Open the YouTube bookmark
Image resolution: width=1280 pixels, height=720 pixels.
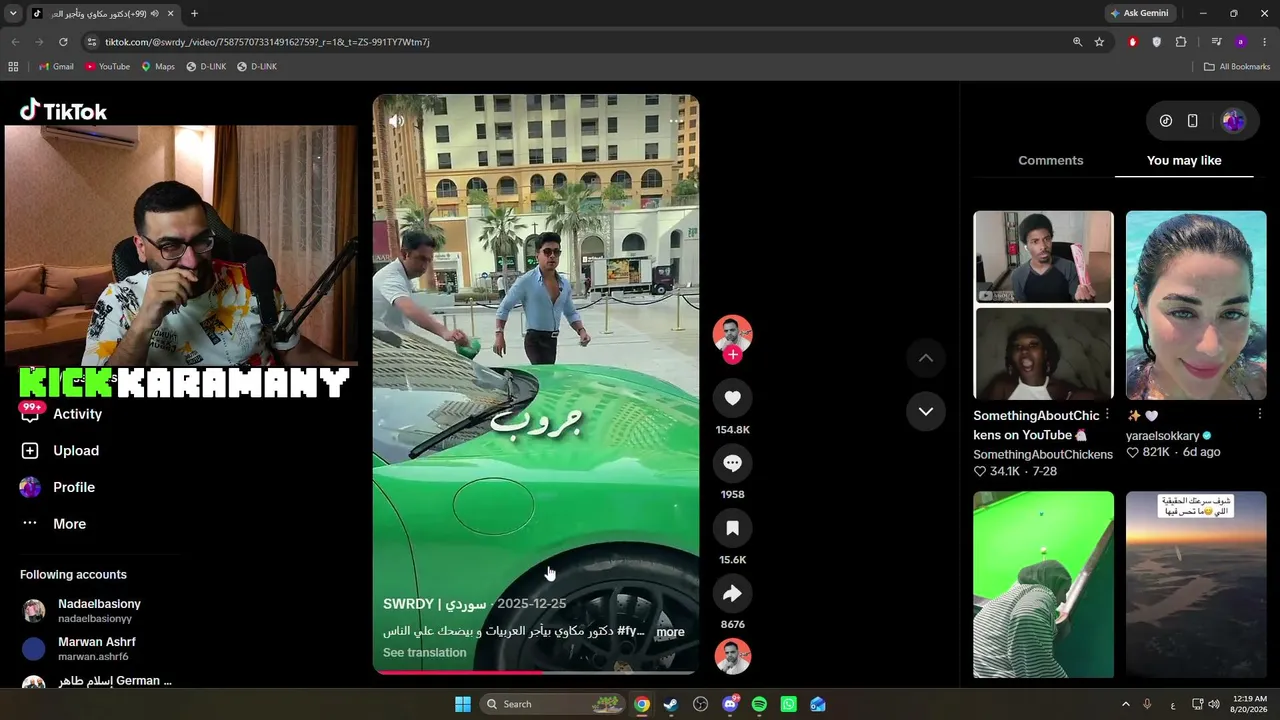tap(108, 67)
